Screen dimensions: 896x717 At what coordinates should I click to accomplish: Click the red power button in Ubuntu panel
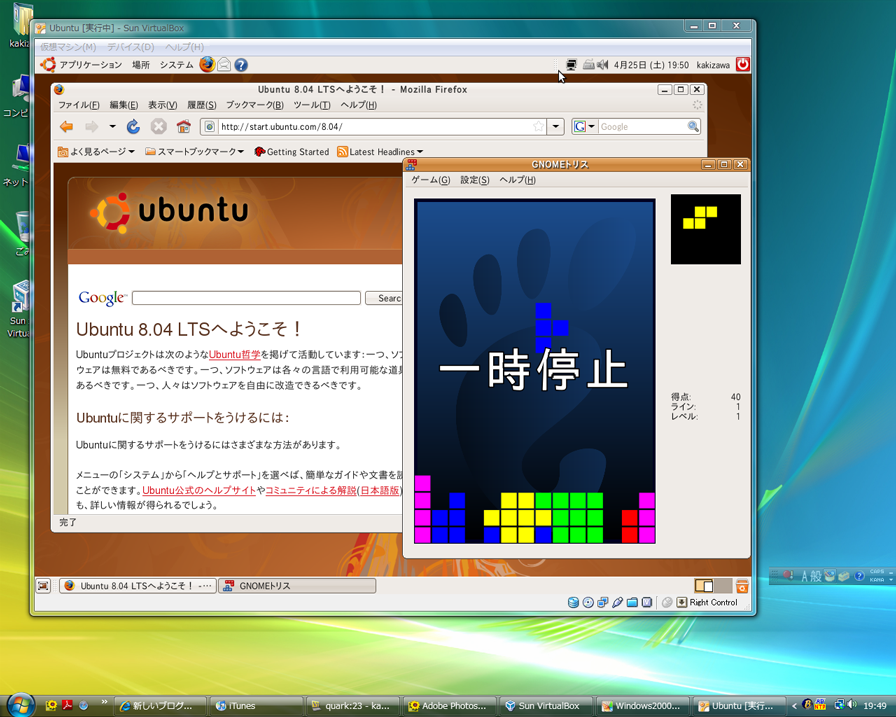pos(742,65)
